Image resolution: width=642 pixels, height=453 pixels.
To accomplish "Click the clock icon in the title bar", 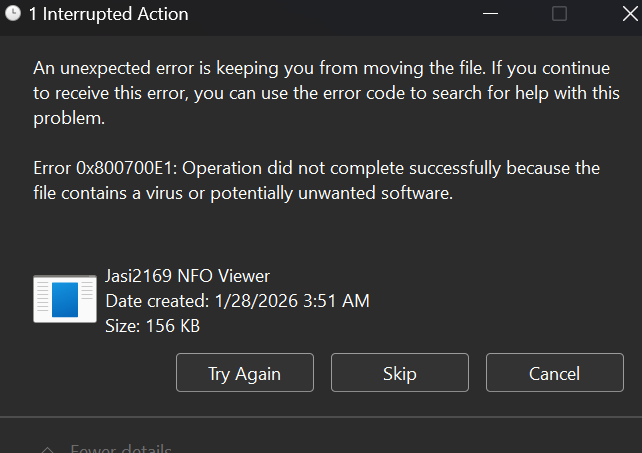I will pyautogui.click(x=13, y=14).
